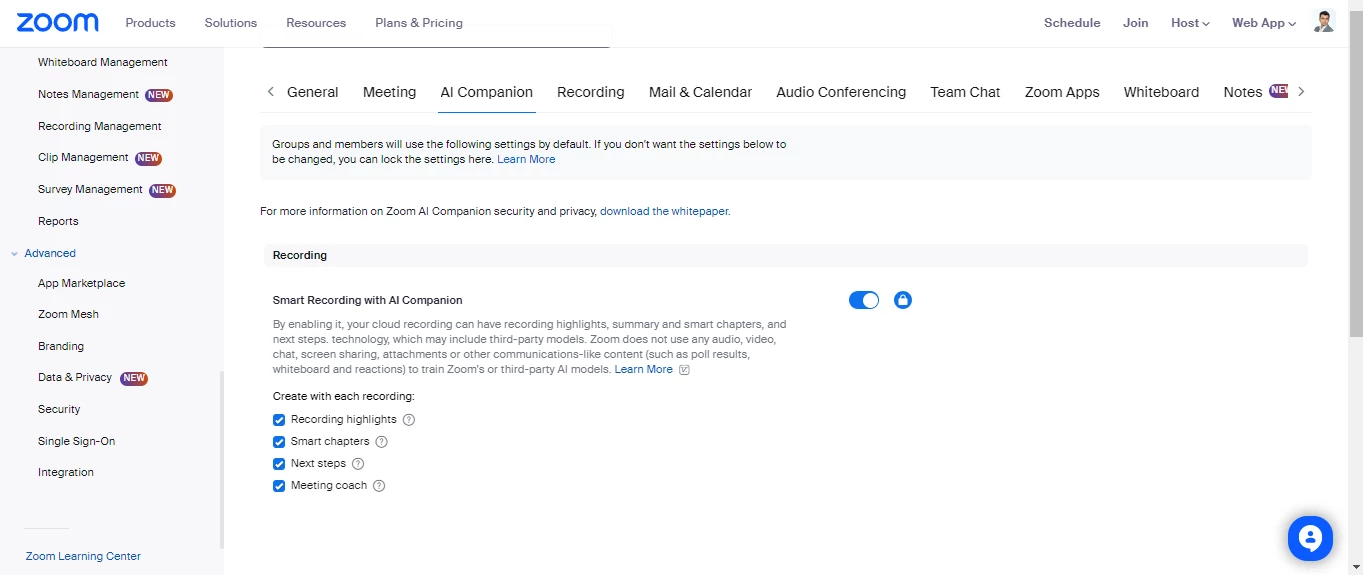Open Security in sidebar

coord(59,409)
